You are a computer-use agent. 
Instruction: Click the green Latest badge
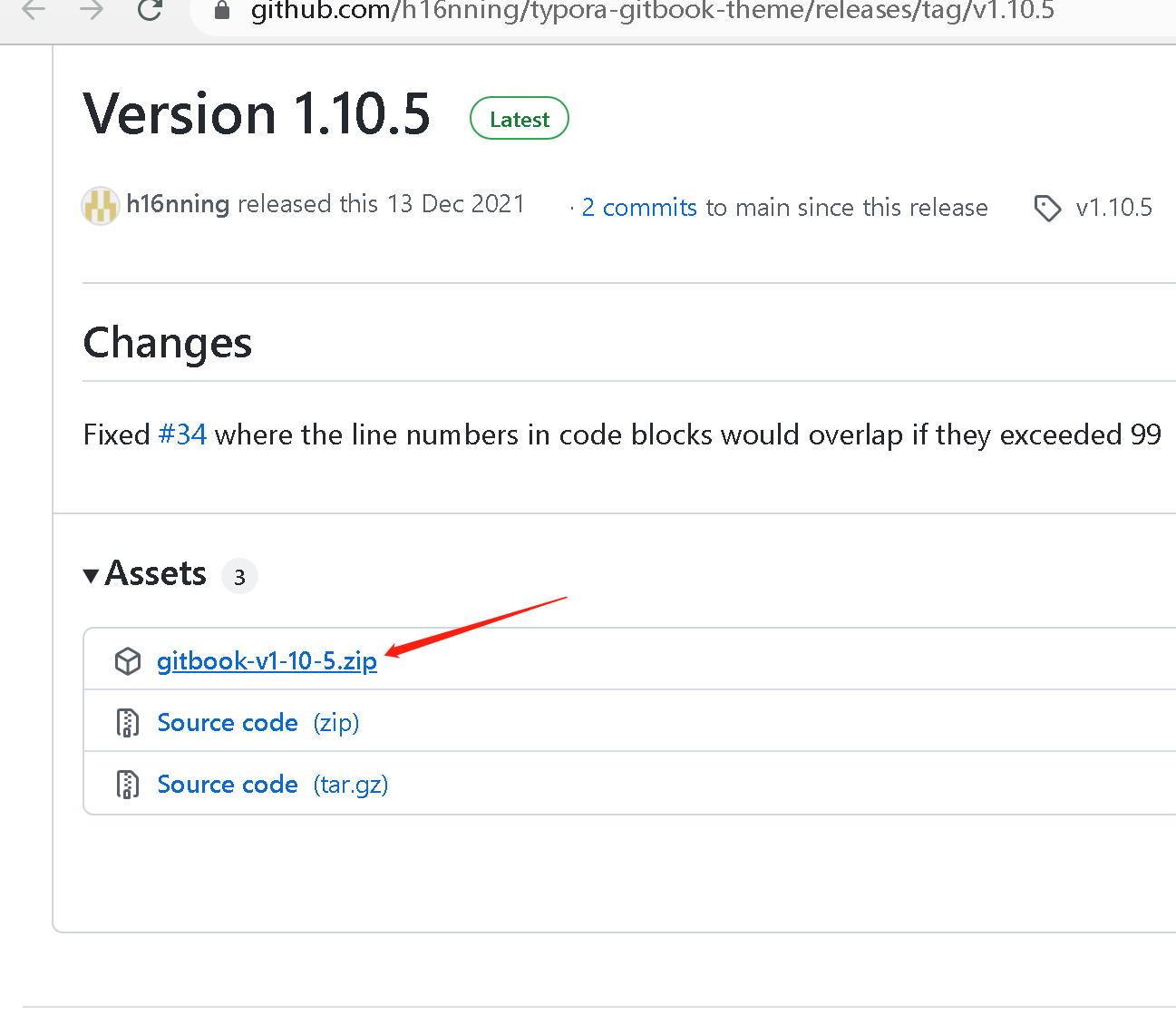tap(520, 119)
